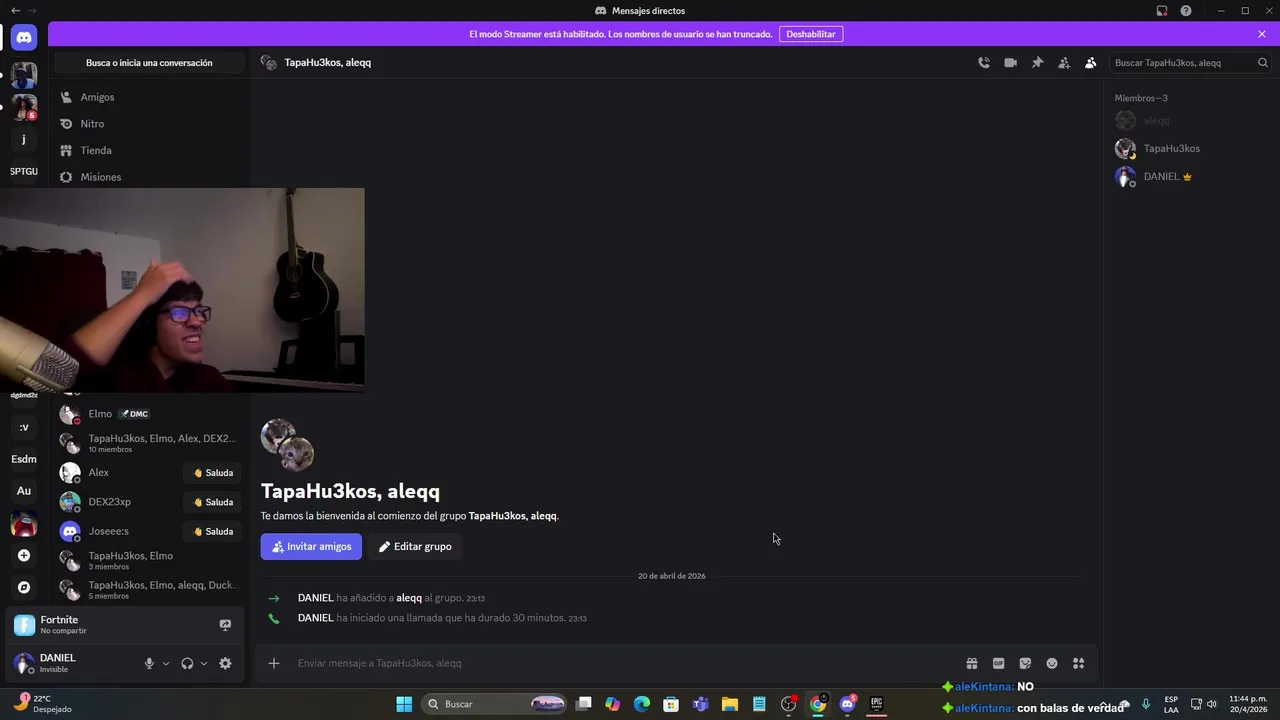Open Misiones in the sidebar

(x=149, y=177)
